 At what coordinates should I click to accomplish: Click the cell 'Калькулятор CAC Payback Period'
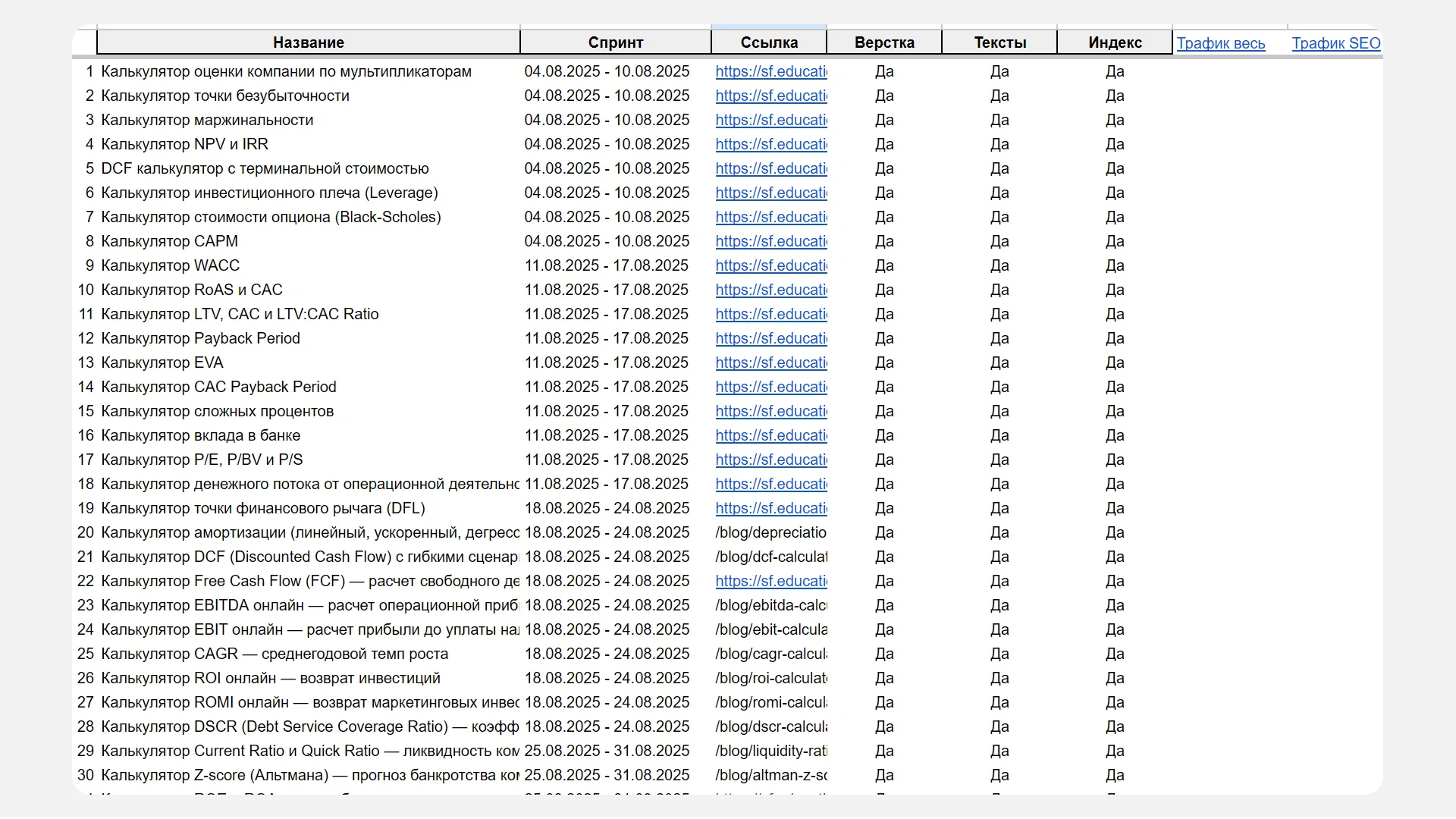pos(219,387)
